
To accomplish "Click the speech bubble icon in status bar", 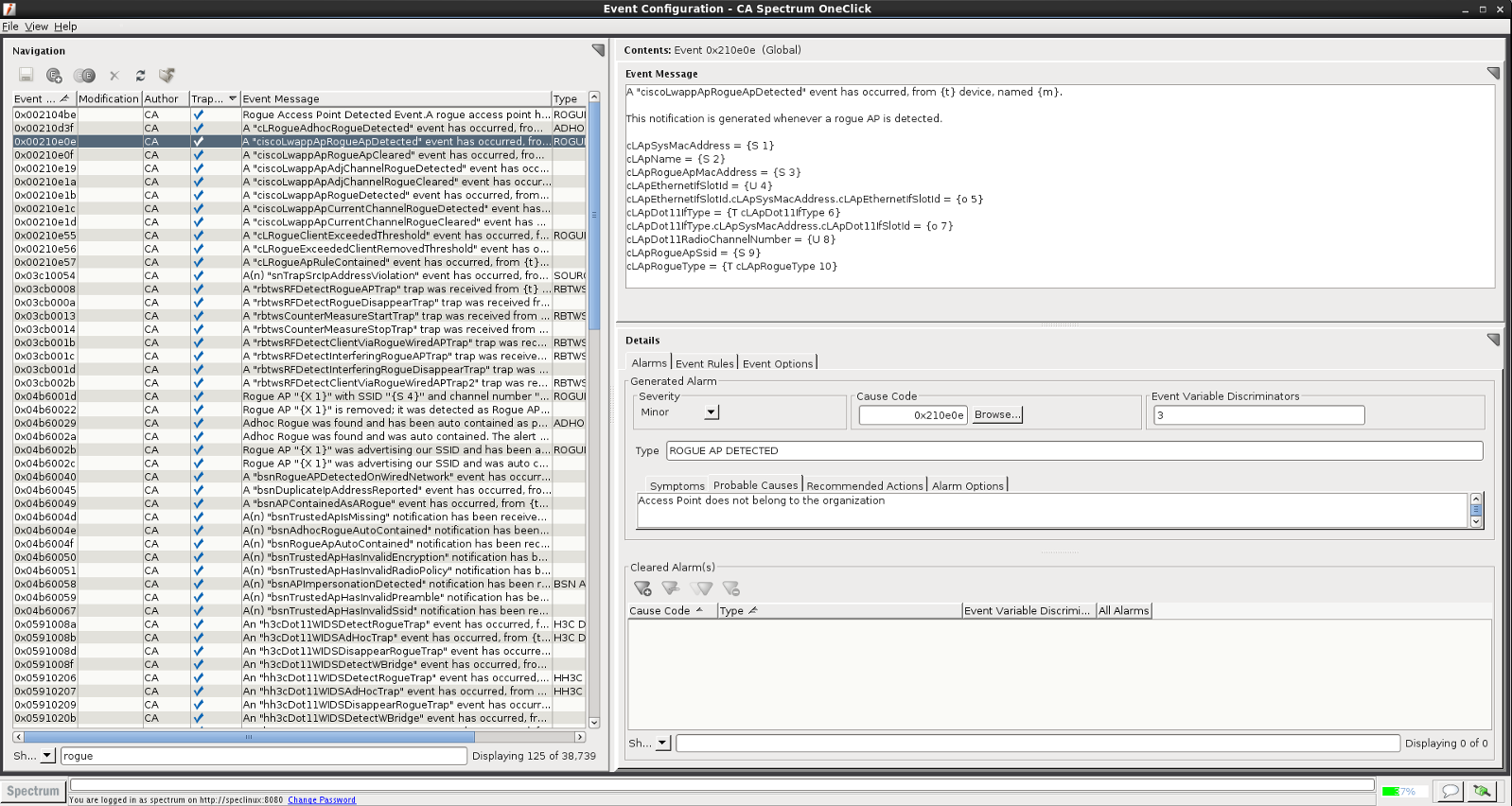I will (x=1450, y=791).
